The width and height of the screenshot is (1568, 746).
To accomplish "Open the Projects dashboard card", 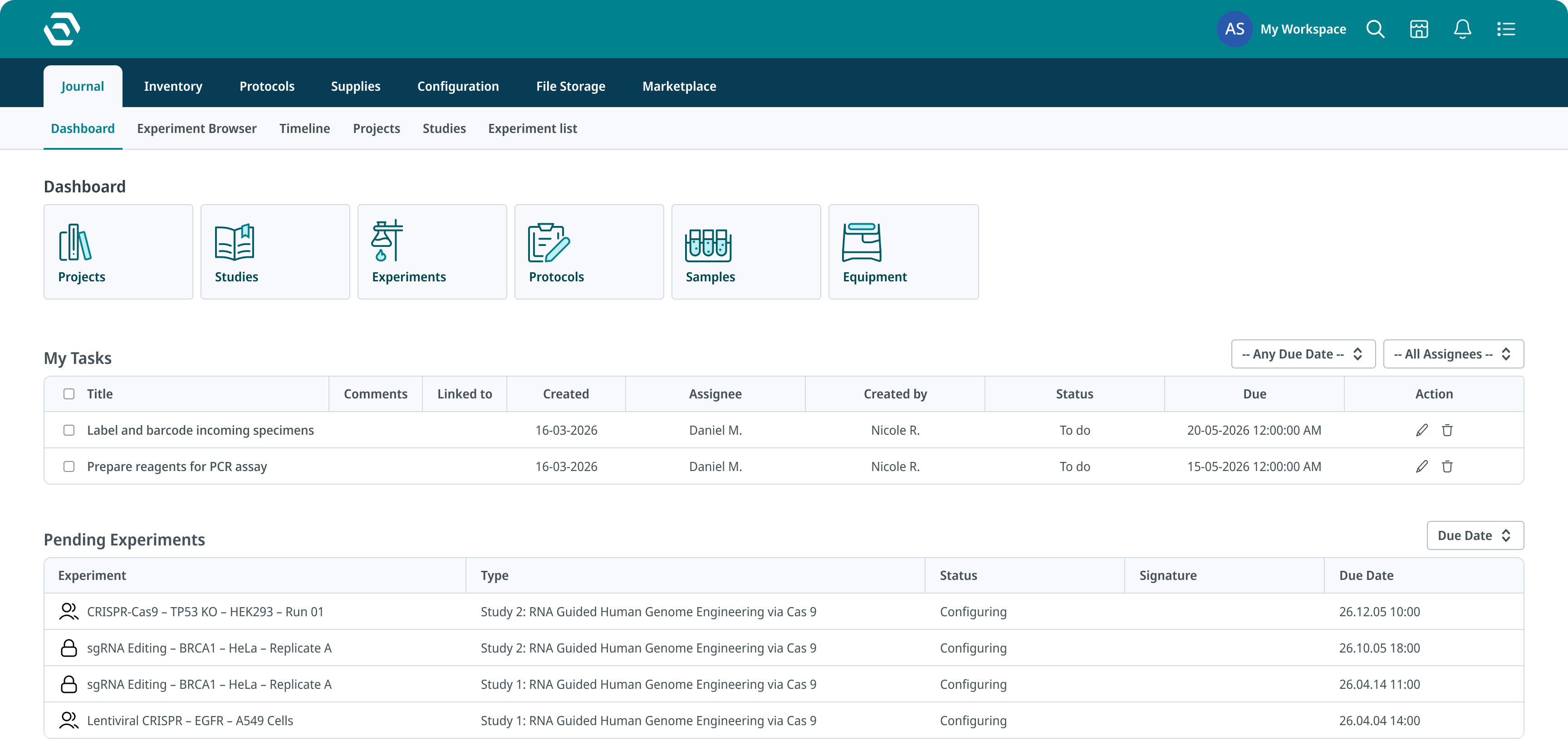I will 118,251.
